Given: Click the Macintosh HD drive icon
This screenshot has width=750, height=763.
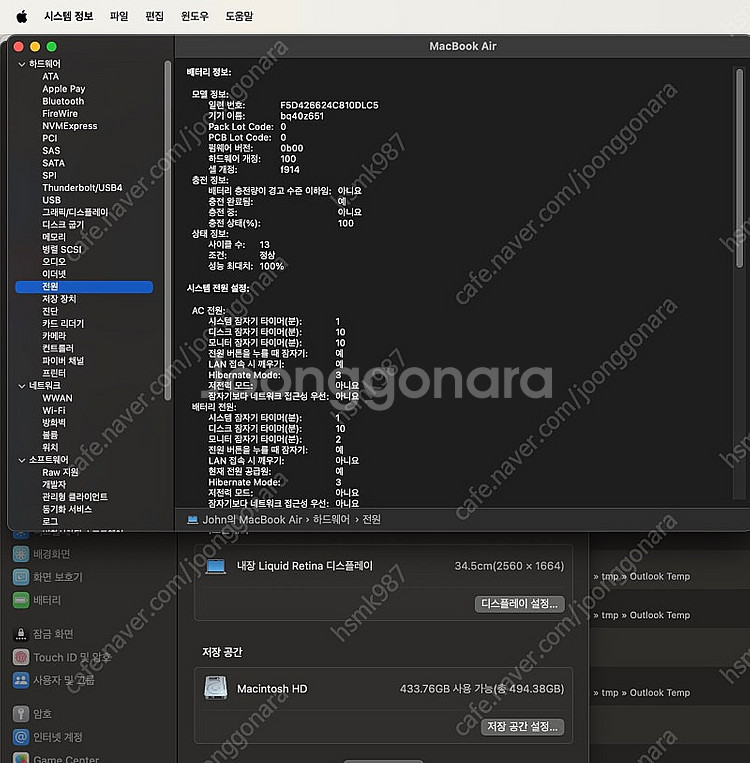Looking at the screenshot, I should (216, 688).
